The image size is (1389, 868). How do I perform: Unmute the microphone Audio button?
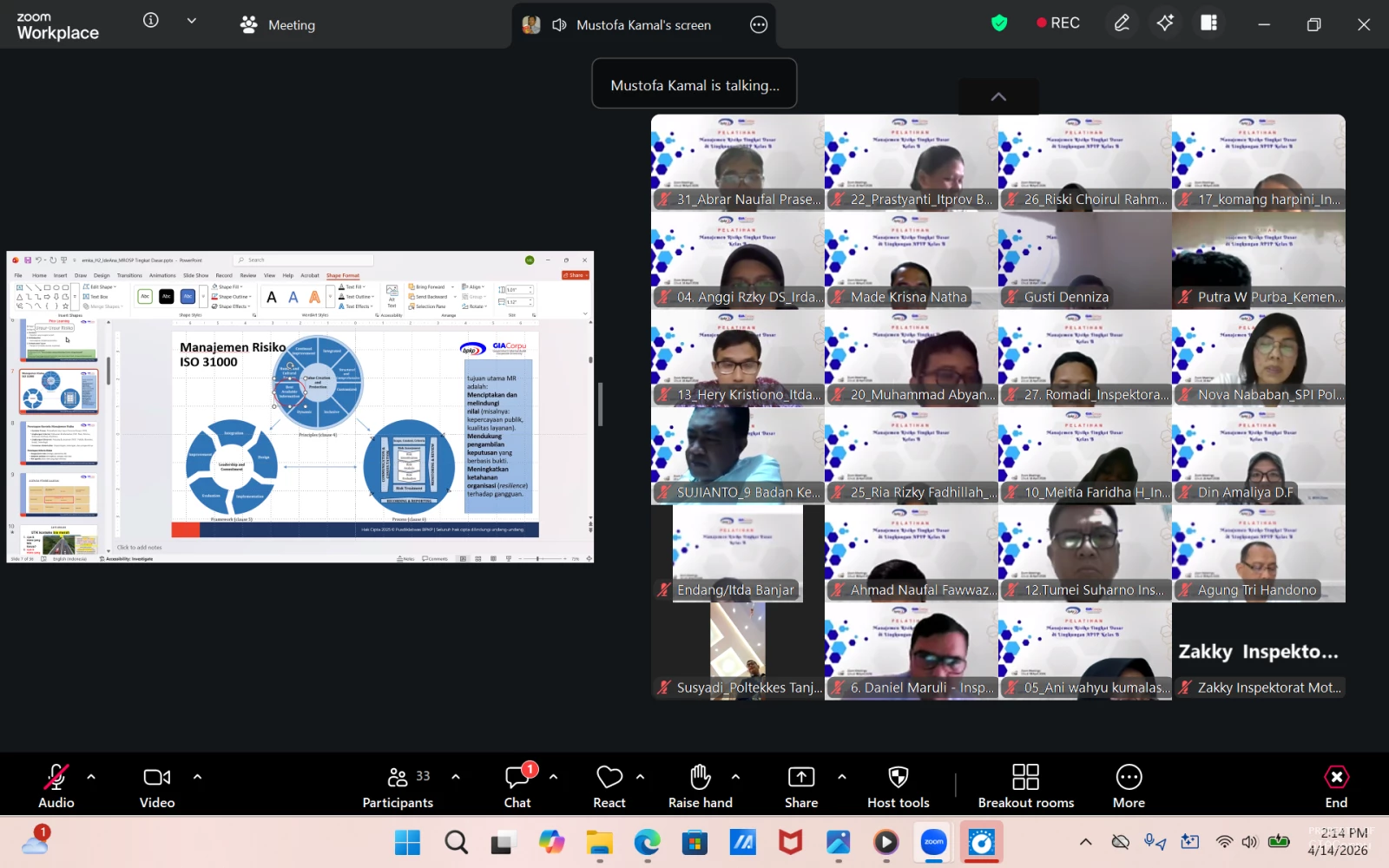56,786
